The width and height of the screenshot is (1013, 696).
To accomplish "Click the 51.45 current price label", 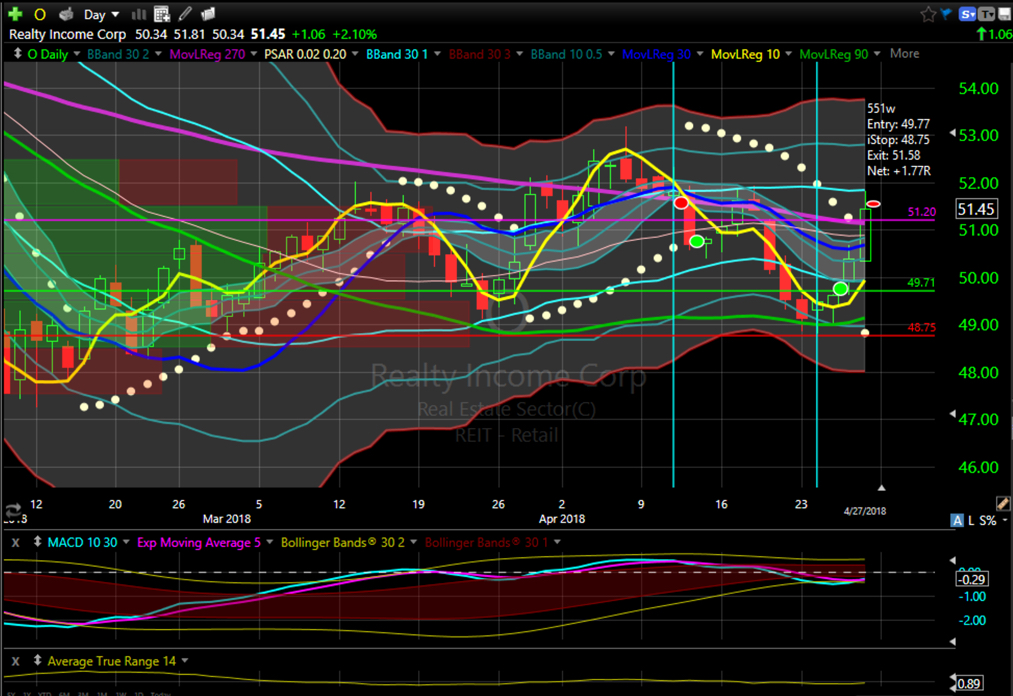I will tap(976, 209).
